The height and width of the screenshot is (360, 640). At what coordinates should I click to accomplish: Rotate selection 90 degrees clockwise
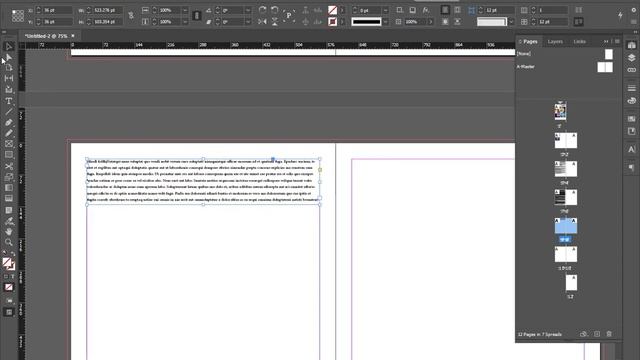click(262, 10)
